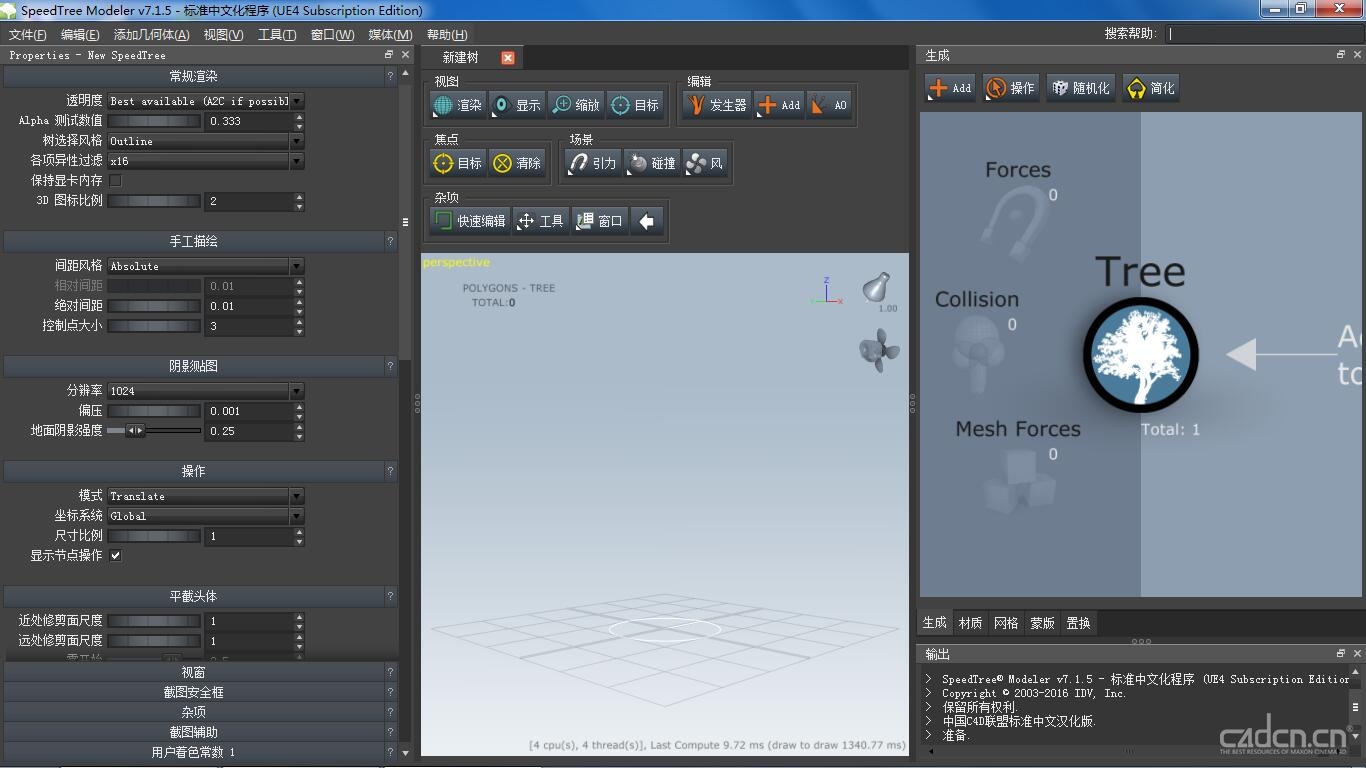Click the 引力 gravity scene button
Screen dimensions: 1366x768
593,163
